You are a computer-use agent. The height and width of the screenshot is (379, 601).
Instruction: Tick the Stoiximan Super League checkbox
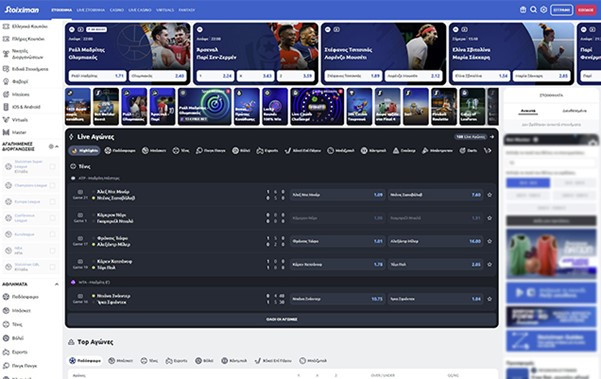[53, 166]
